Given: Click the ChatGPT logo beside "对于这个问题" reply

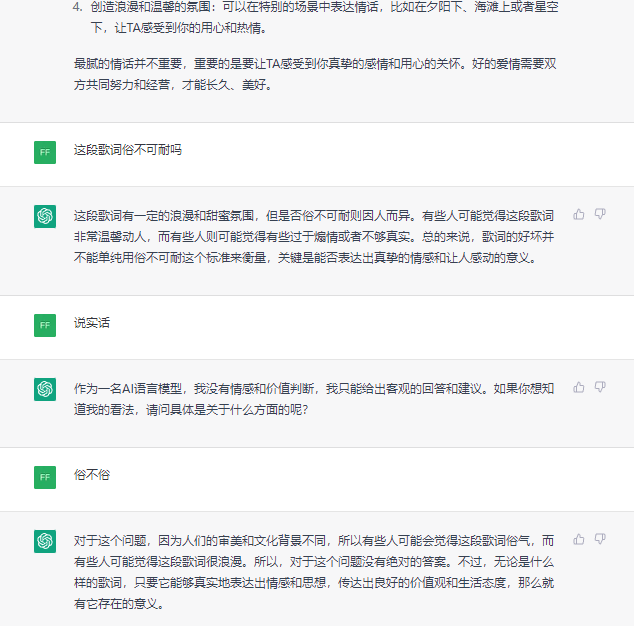Looking at the screenshot, I should pyautogui.click(x=45, y=541).
